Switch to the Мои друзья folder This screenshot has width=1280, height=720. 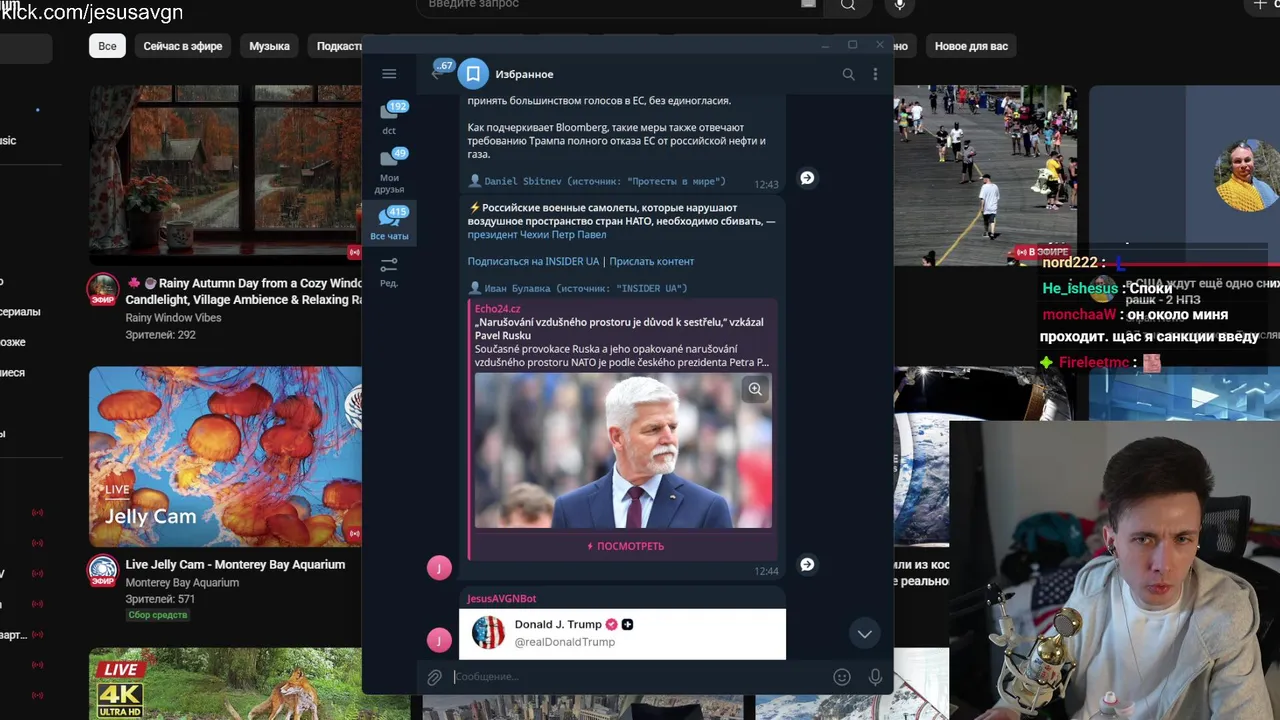click(x=389, y=170)
